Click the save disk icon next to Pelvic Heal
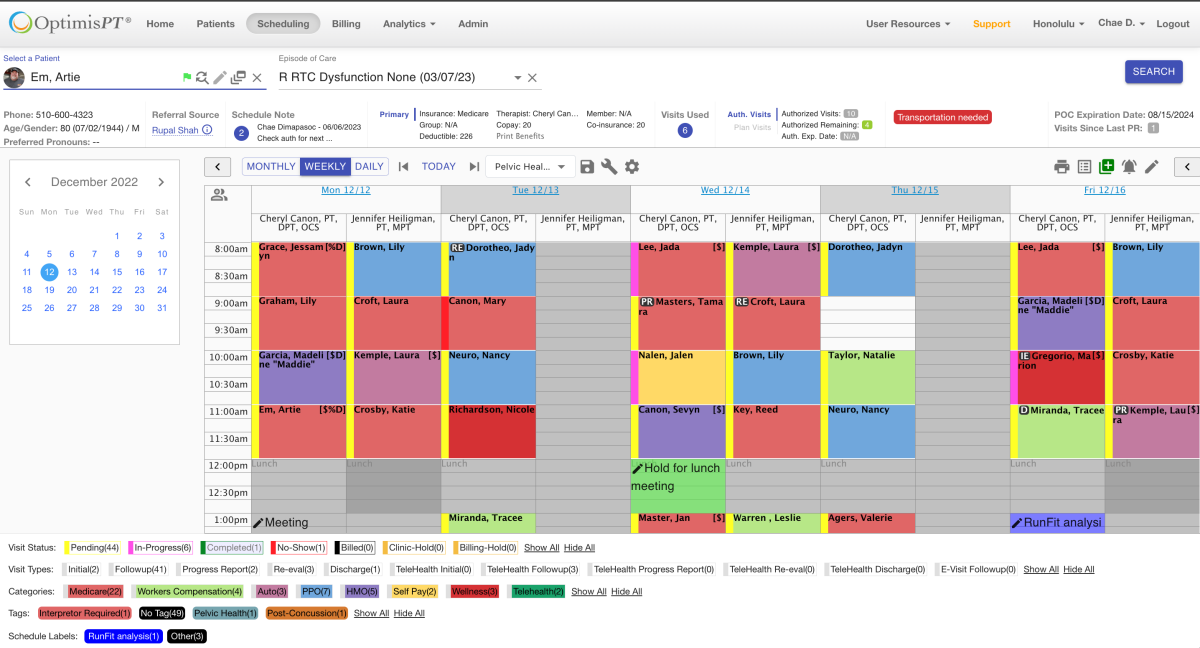1200x648 pixels. [x=587, y=167]
